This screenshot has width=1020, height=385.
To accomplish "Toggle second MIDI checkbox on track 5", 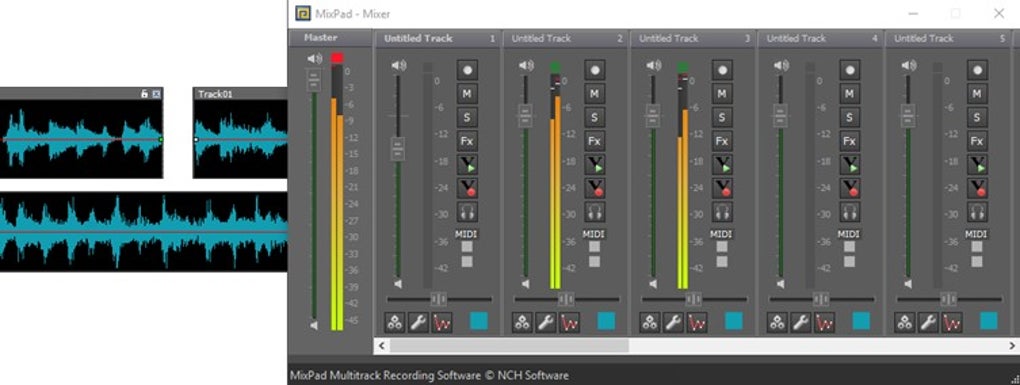I will coord(977,261).
